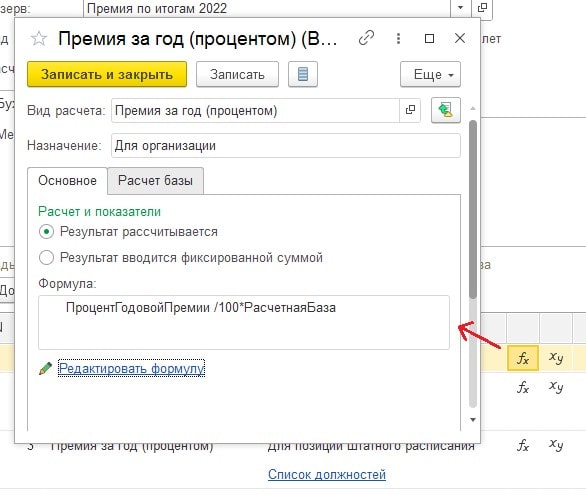Open the three-dot options menu
Screen dimensions: 586x495
coord(398,38)
